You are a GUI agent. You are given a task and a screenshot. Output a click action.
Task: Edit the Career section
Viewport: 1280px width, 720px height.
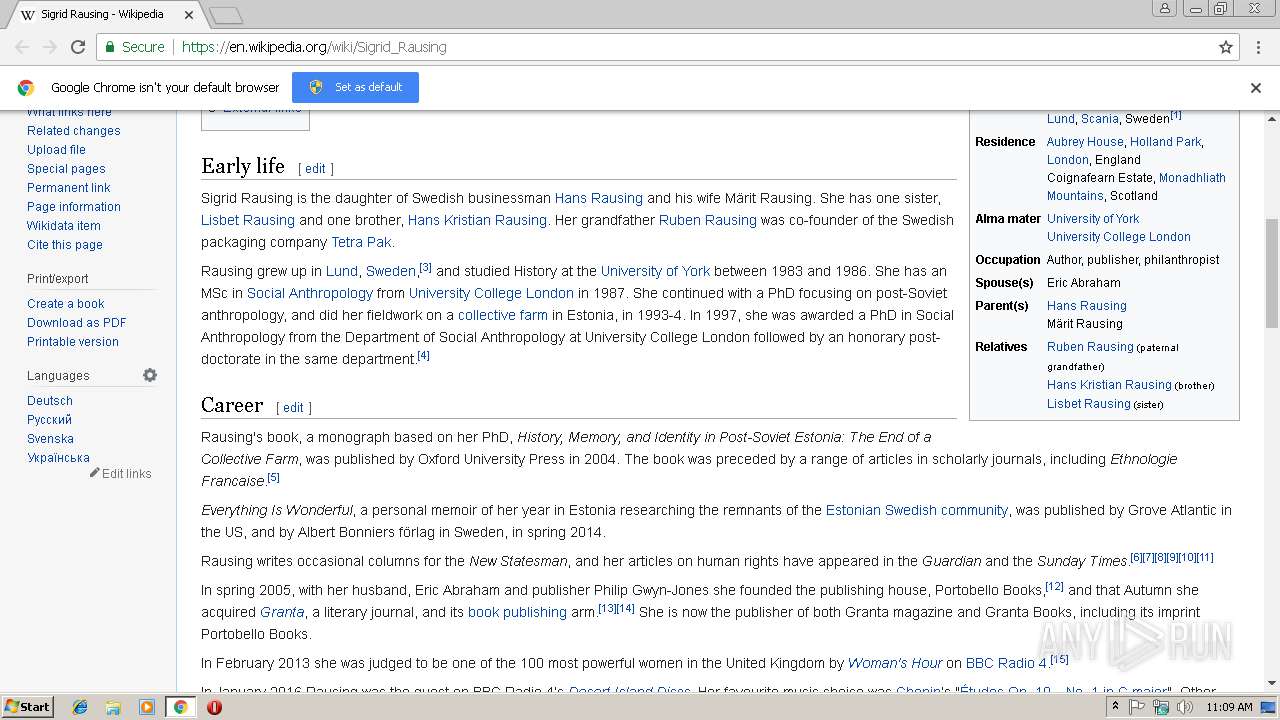[293, 408]
